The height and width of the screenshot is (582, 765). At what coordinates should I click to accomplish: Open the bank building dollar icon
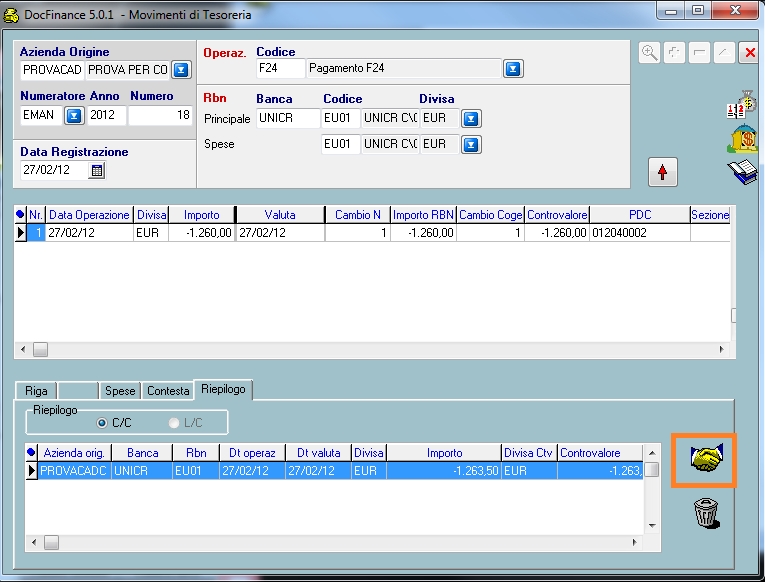(x=741, y=140)
